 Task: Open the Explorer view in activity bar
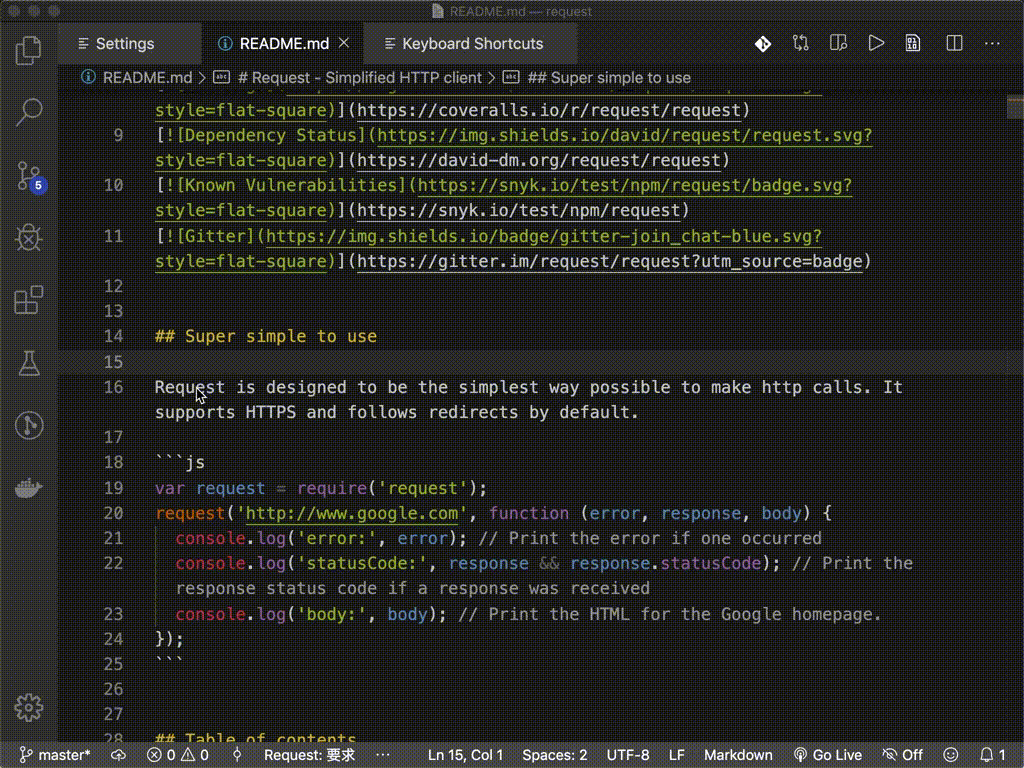[x=28, y=50]
